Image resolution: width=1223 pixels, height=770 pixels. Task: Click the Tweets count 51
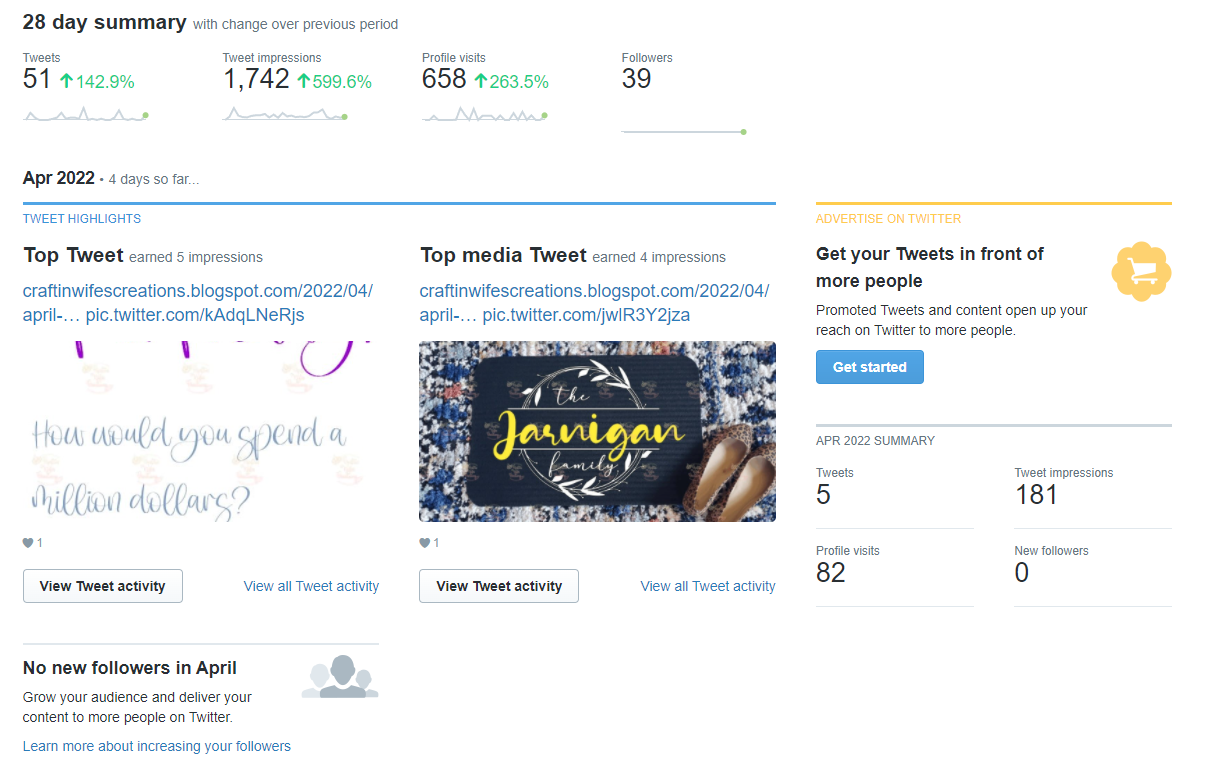(37, 80)
